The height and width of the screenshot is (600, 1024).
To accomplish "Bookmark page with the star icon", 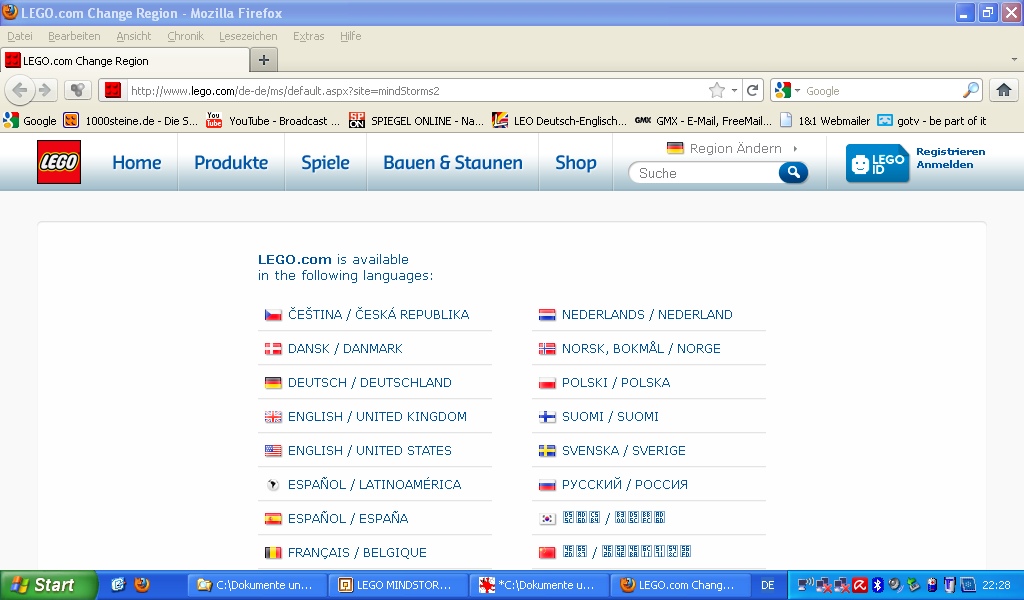I will [x=716, y=90].
